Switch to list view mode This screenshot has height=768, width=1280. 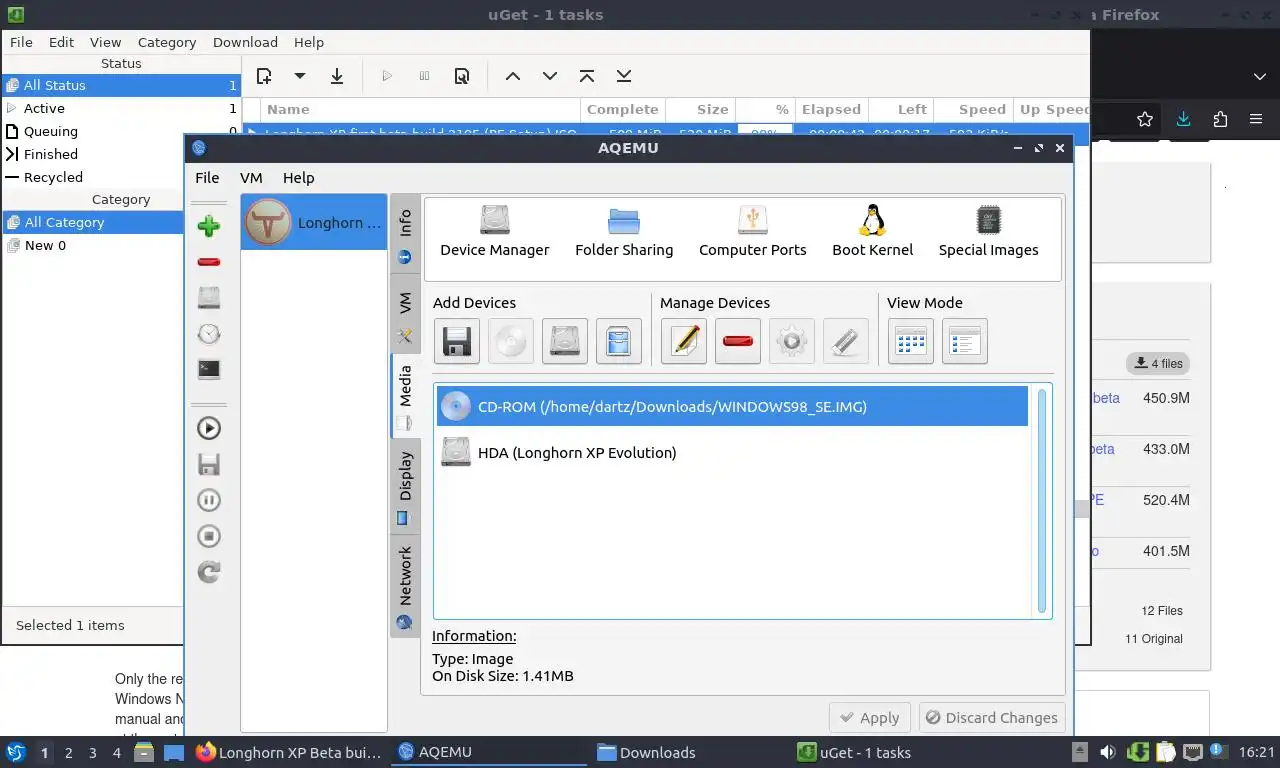965,341
